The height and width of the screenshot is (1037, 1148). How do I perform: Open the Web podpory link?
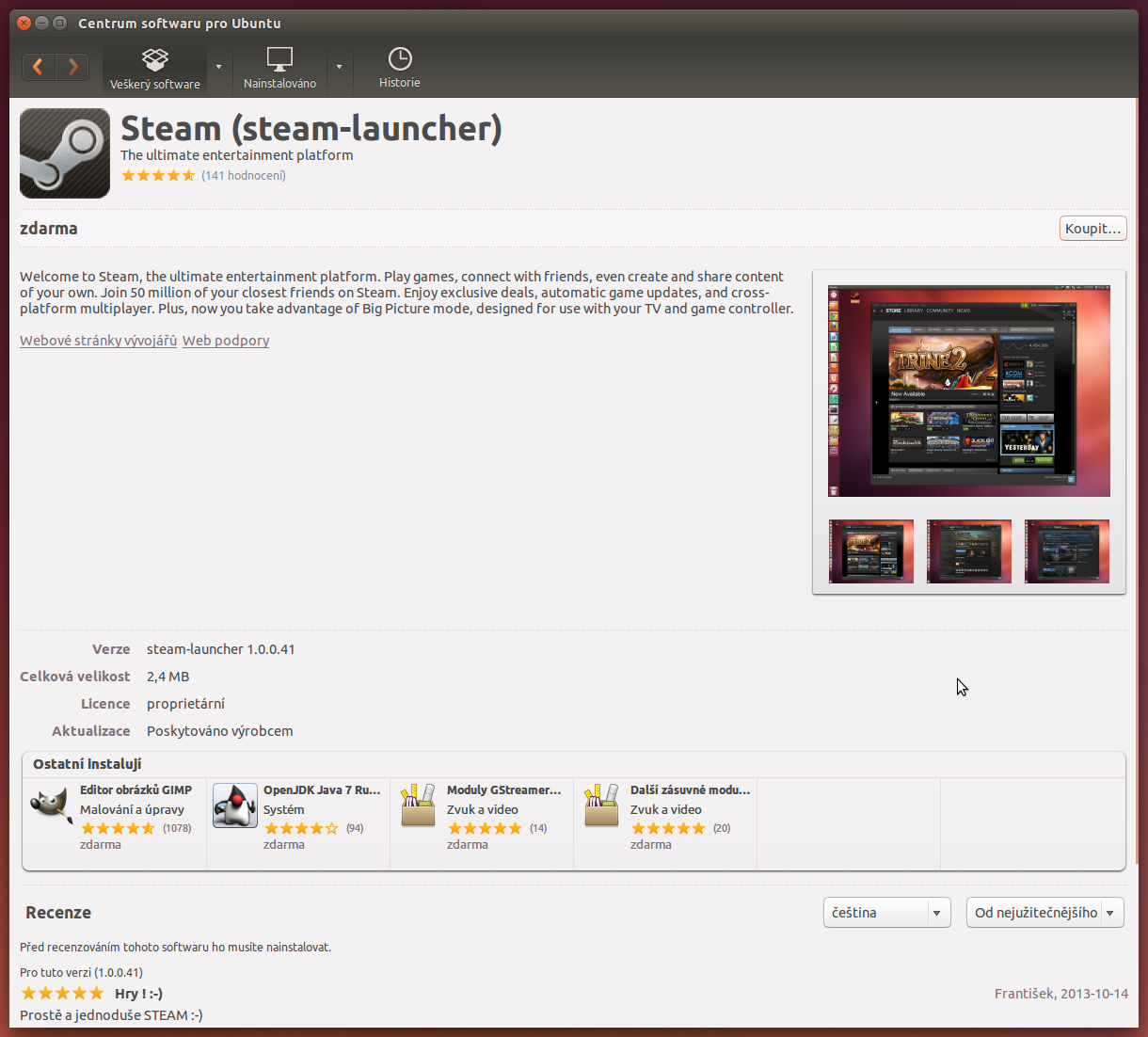(226, 341)
